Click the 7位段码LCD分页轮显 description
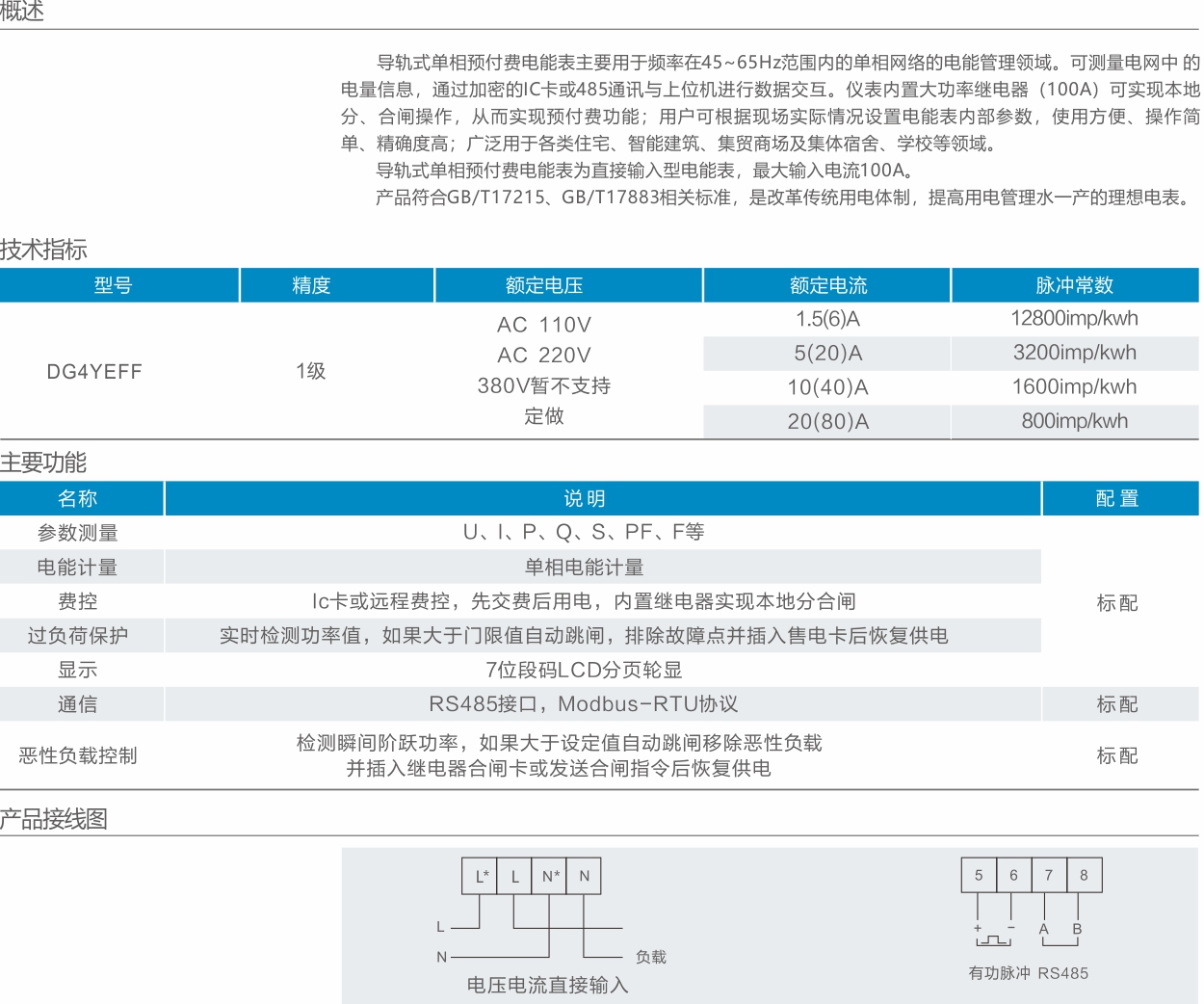This screenshot has width=1204, height=1004. [585, 670]
